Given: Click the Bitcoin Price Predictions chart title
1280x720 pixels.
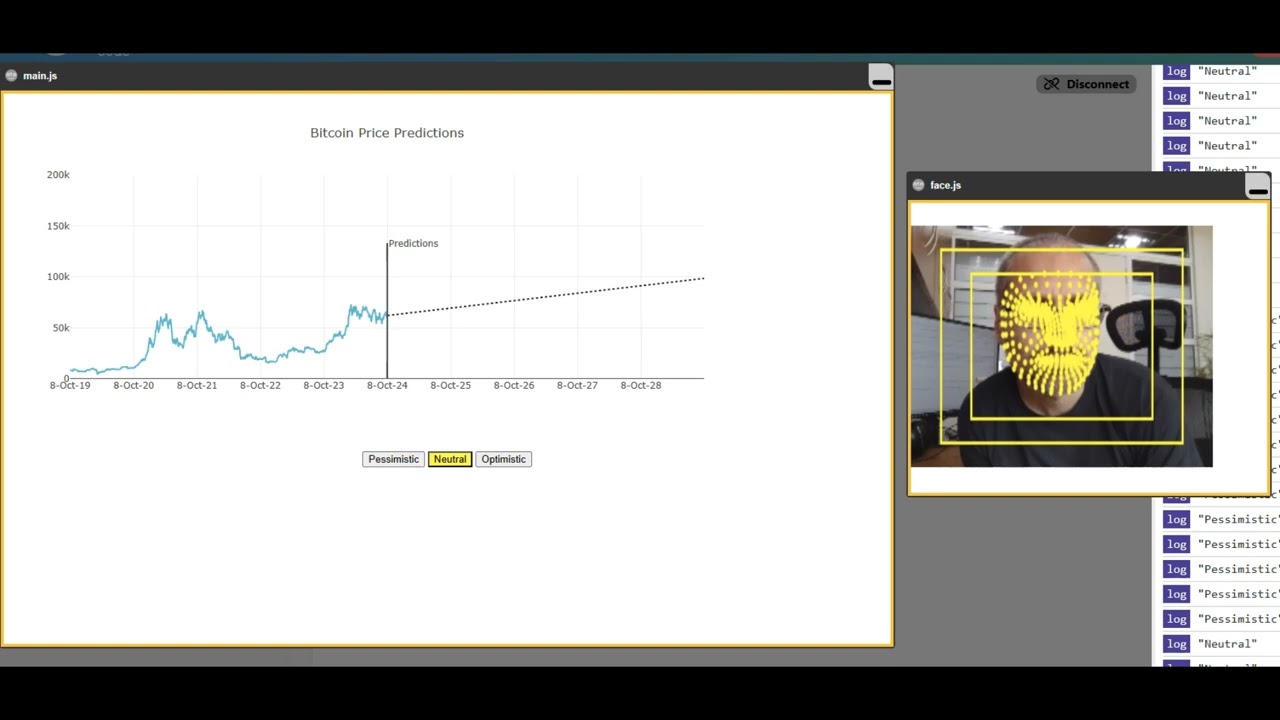Looking at the screenshot, I should click(x=387, y=132).
